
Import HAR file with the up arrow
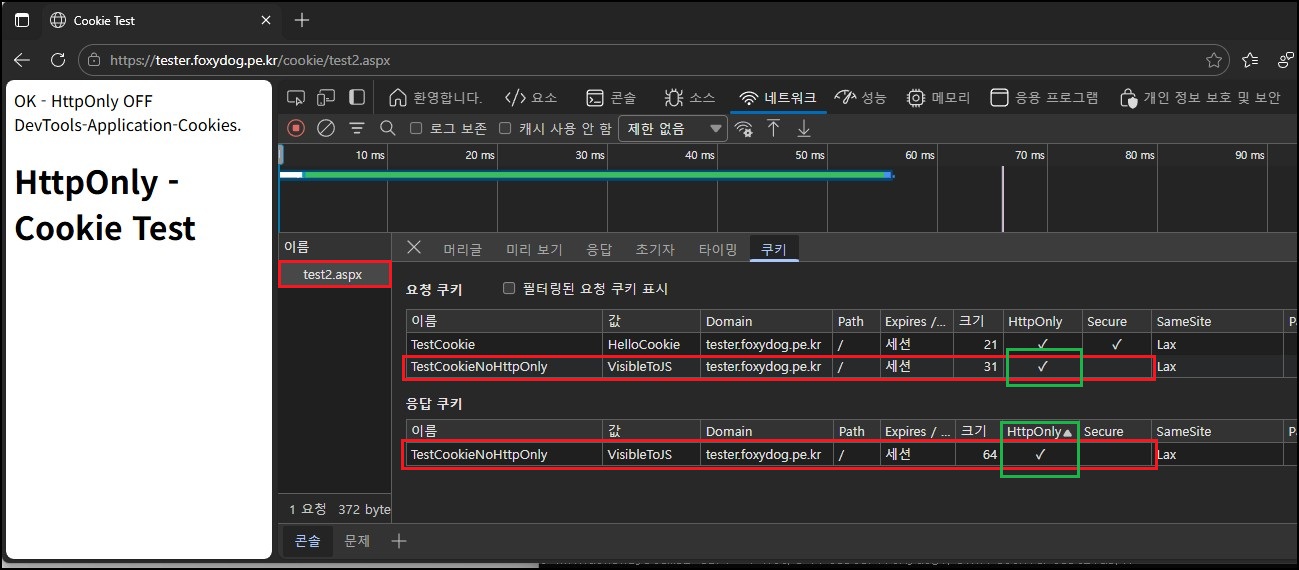773,128
